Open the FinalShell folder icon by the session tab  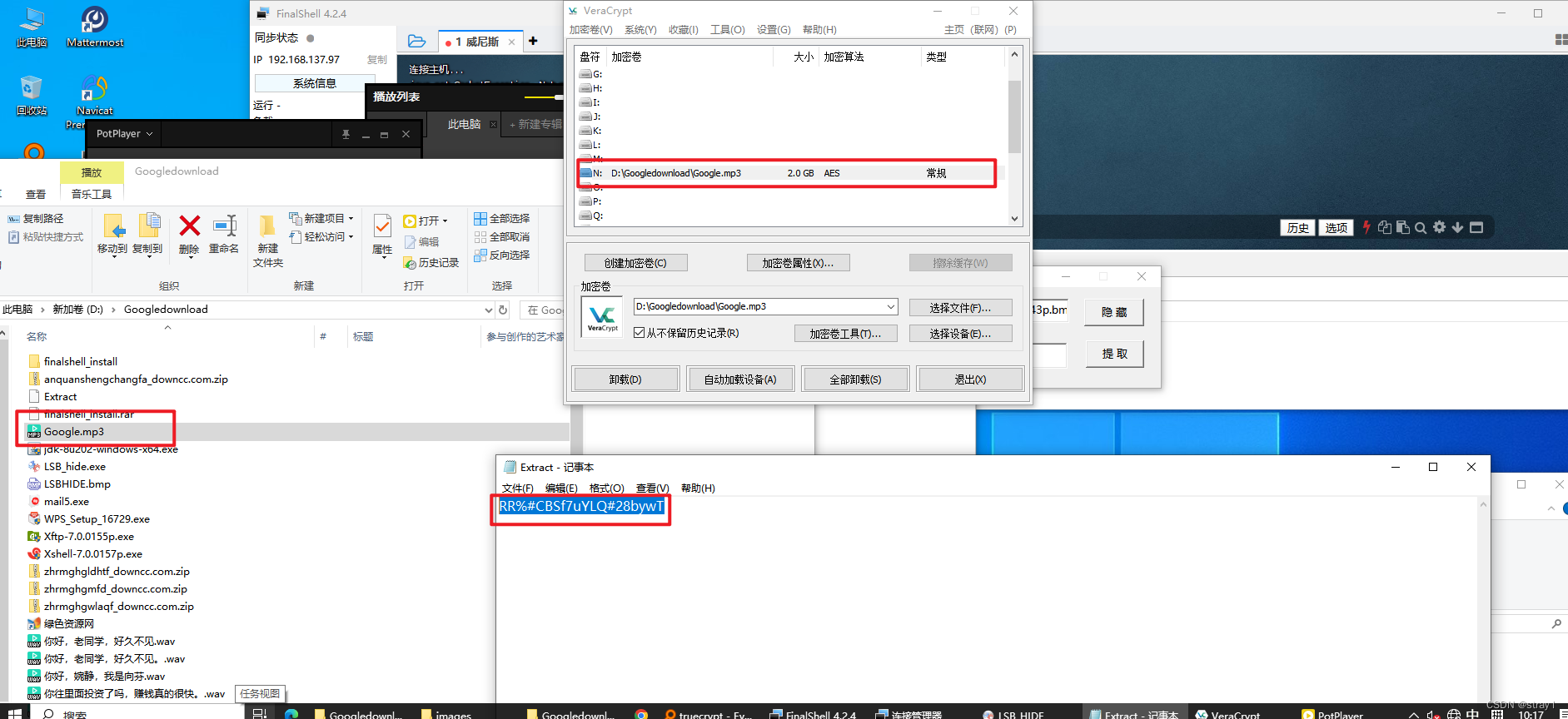pos(417,41)
